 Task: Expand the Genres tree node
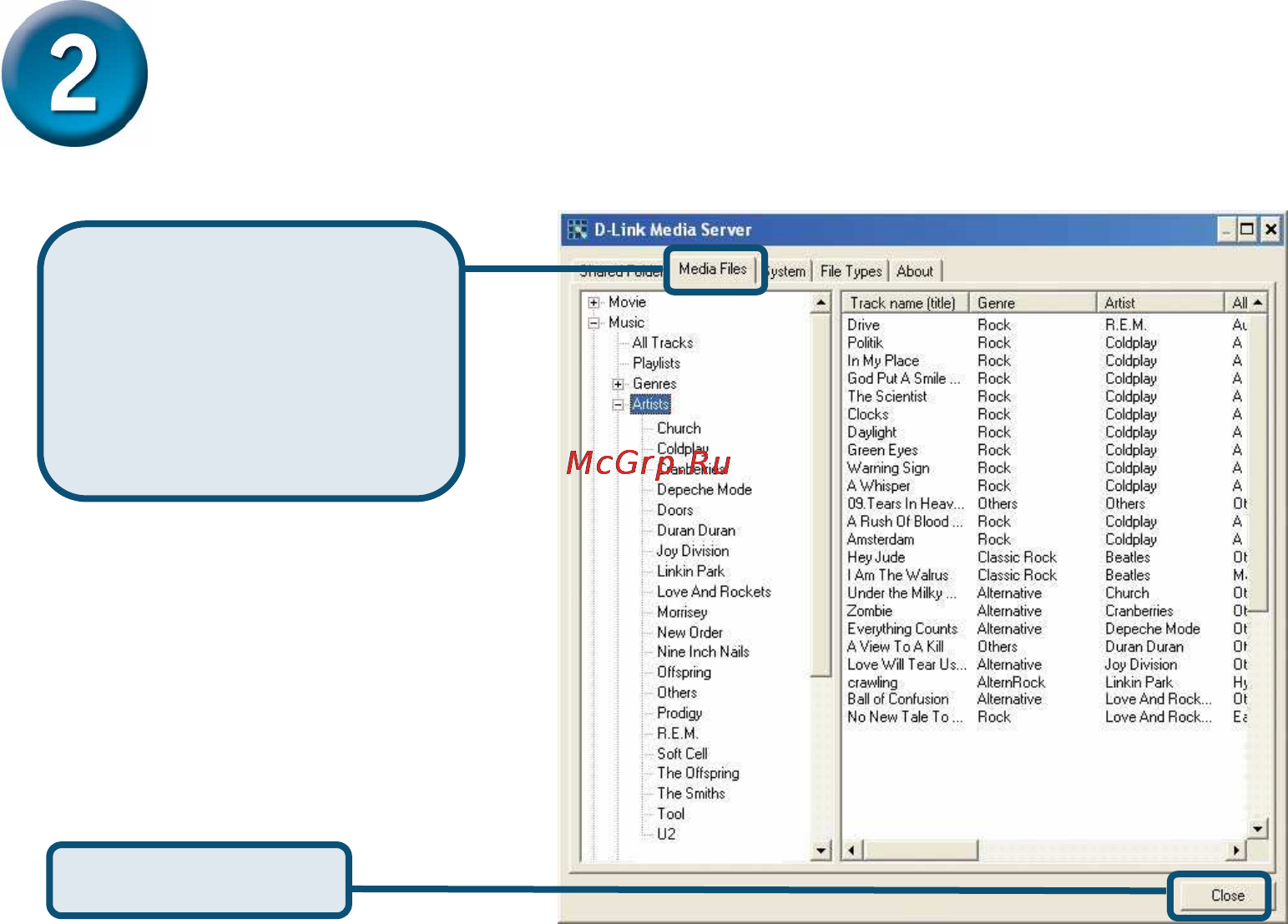(x=618, y=385)
